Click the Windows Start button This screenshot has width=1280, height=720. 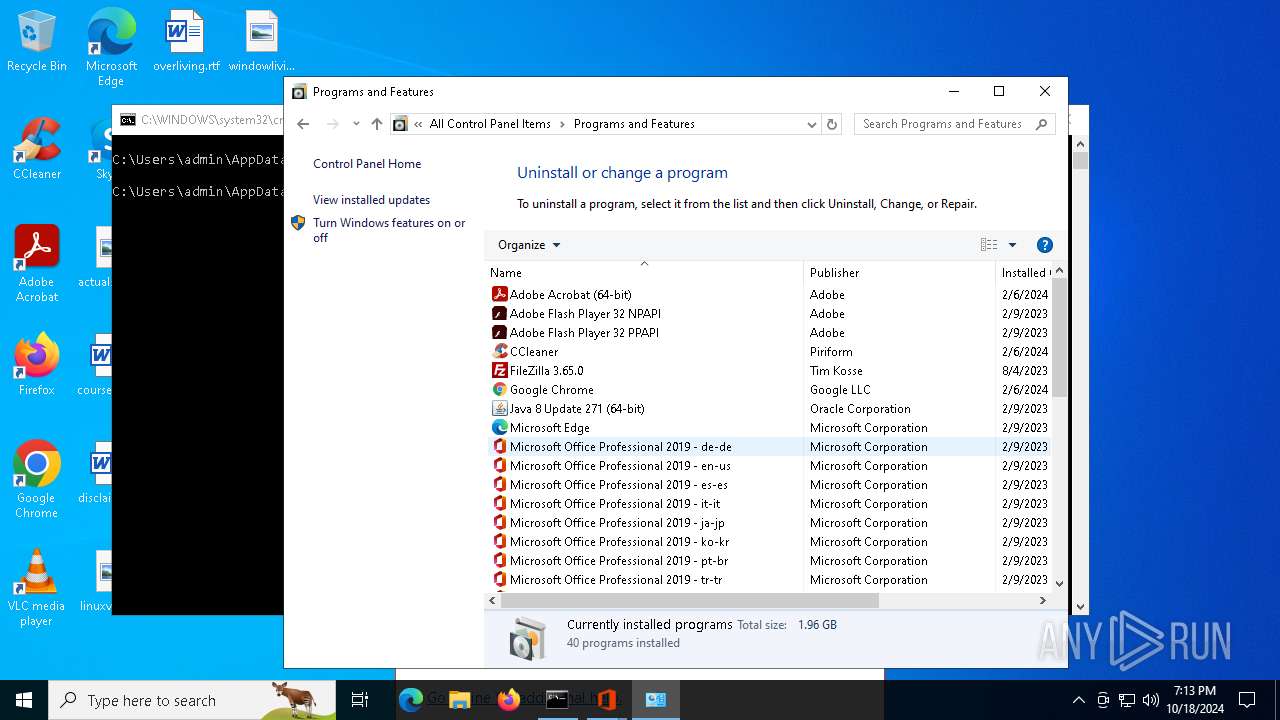[x=24, y=700]
